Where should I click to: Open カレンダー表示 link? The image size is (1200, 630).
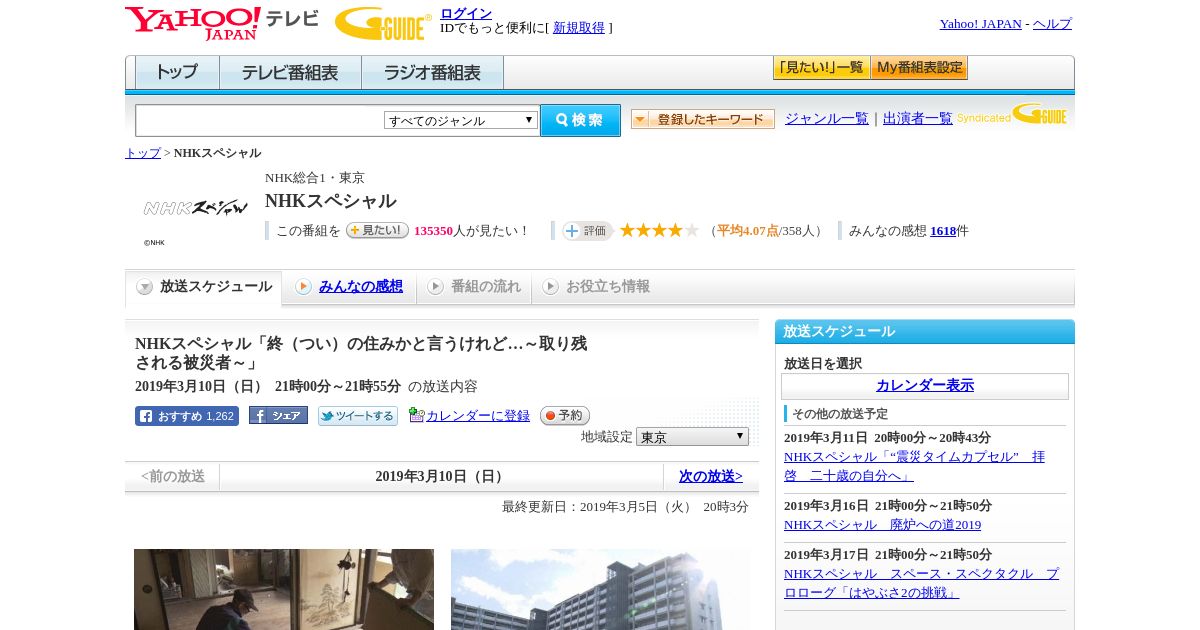click(925, 386)
